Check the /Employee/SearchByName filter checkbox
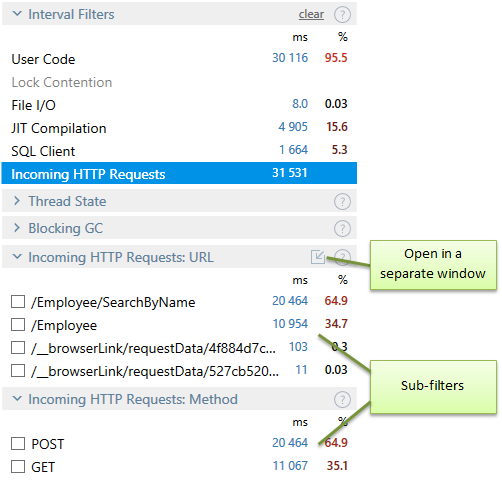Screen dimensions: 502x480 [x=18, y=302]
